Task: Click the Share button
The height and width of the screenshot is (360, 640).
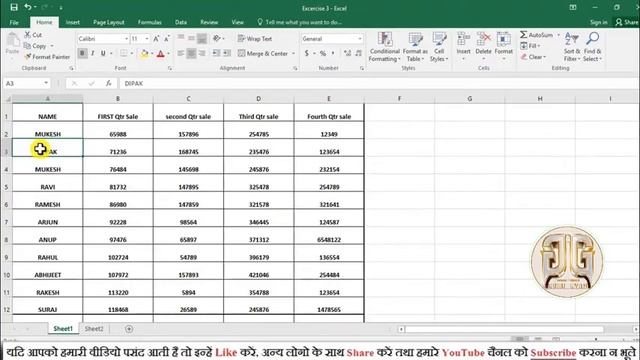Action: click(627, 22)
